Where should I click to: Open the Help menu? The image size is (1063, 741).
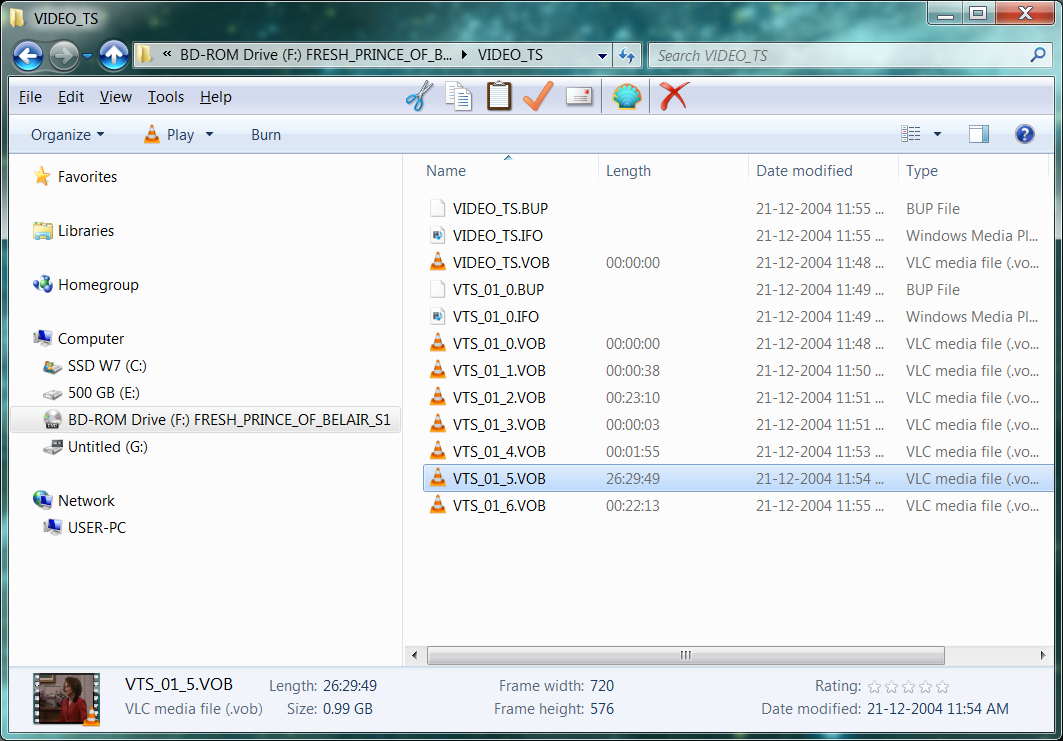click(x=216, y=97)
